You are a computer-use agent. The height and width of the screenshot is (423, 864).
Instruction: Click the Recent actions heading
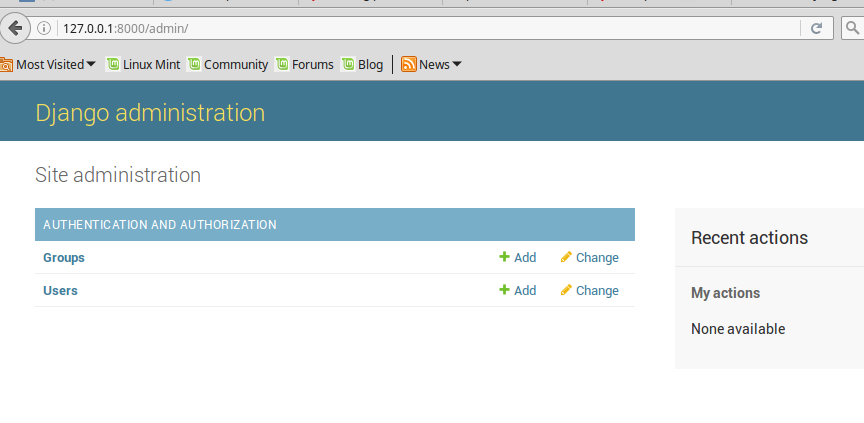tap(749, 238)
